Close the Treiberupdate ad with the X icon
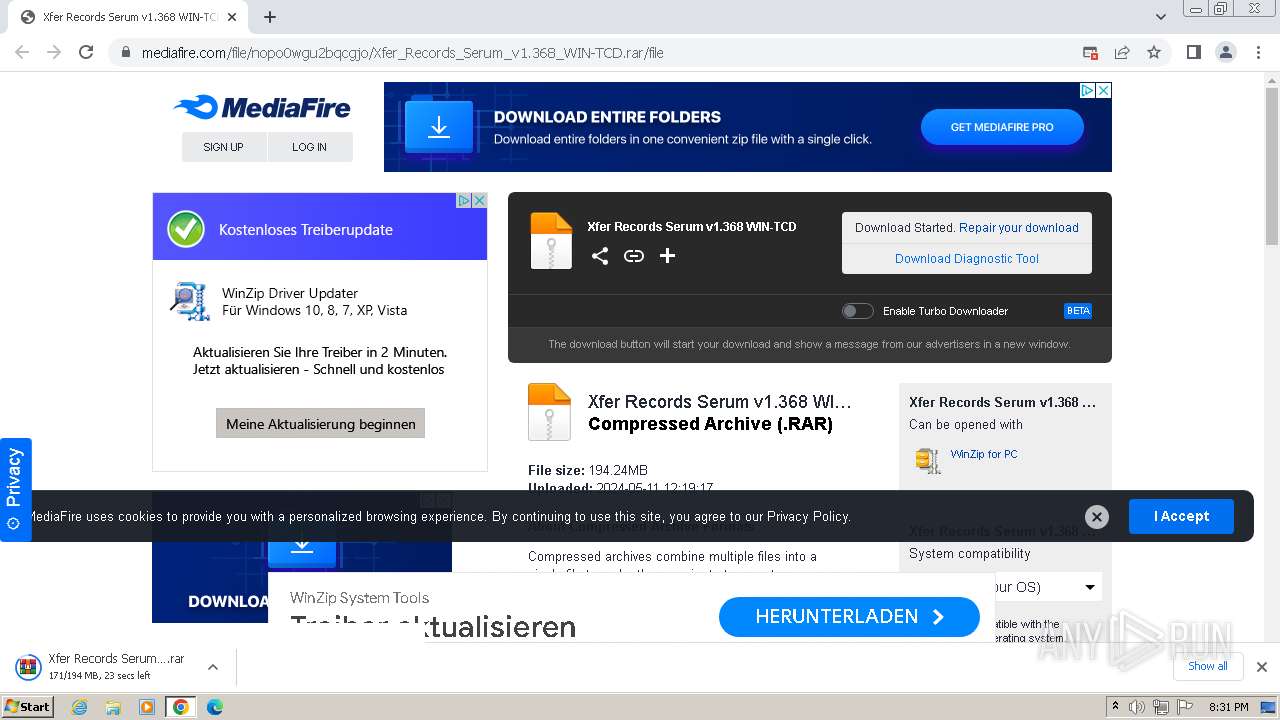The width and height of the screenshot is (1280, 720). (x=479, y=200)
